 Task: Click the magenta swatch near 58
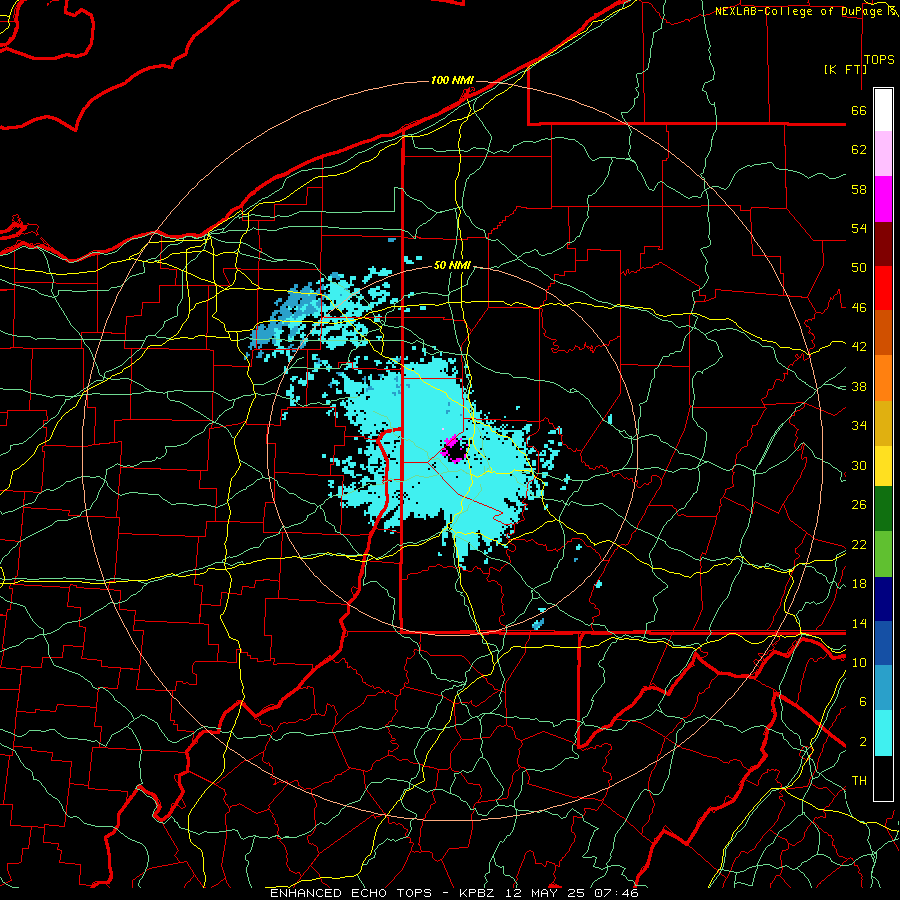click(883, 199)
